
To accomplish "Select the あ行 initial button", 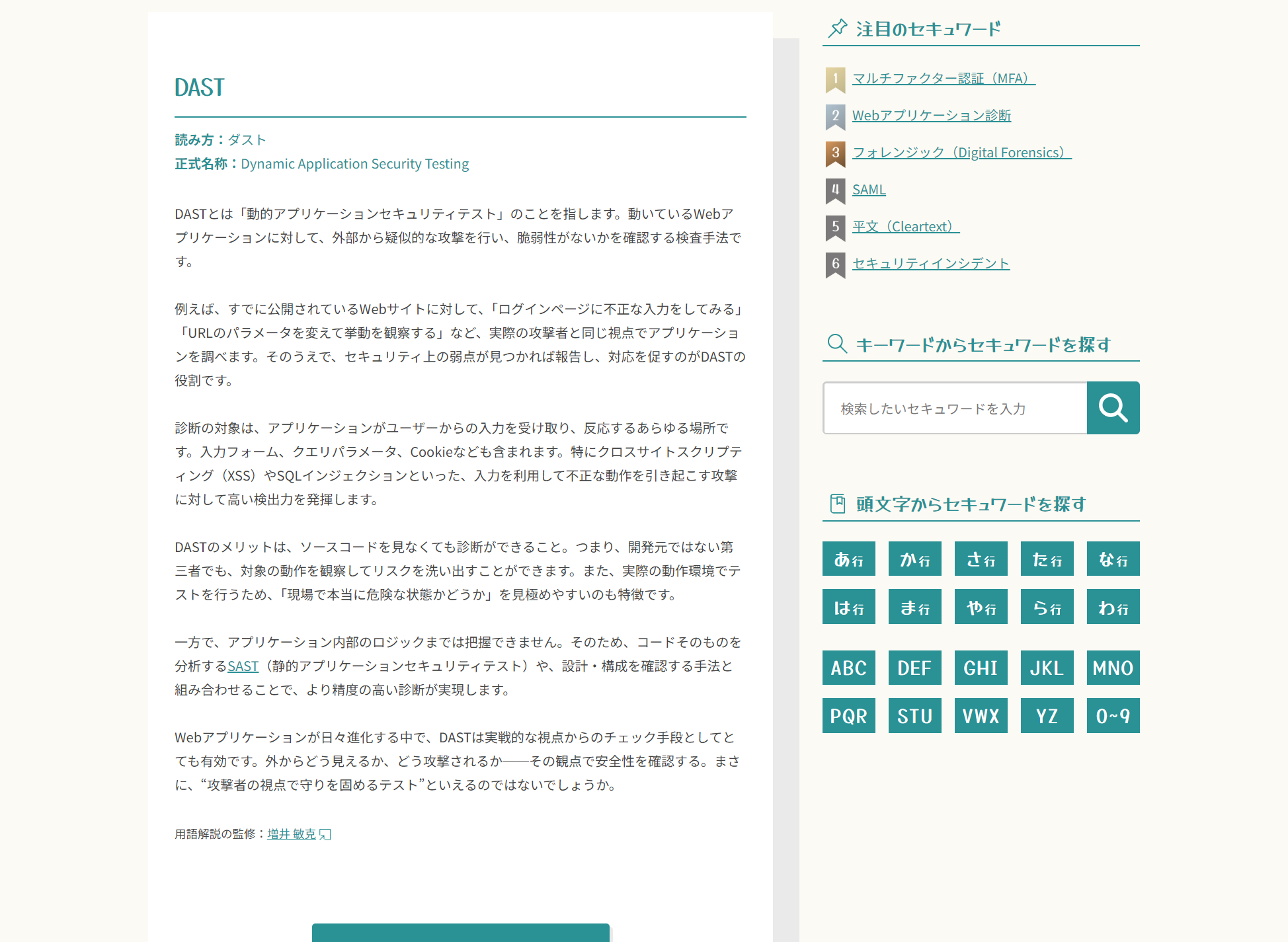I will (848, 559).
